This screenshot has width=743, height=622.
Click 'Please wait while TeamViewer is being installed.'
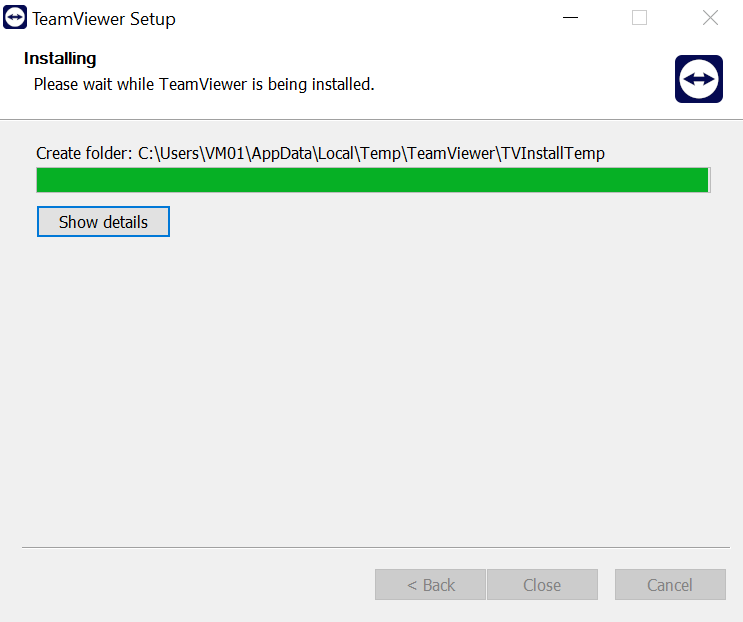204,84
